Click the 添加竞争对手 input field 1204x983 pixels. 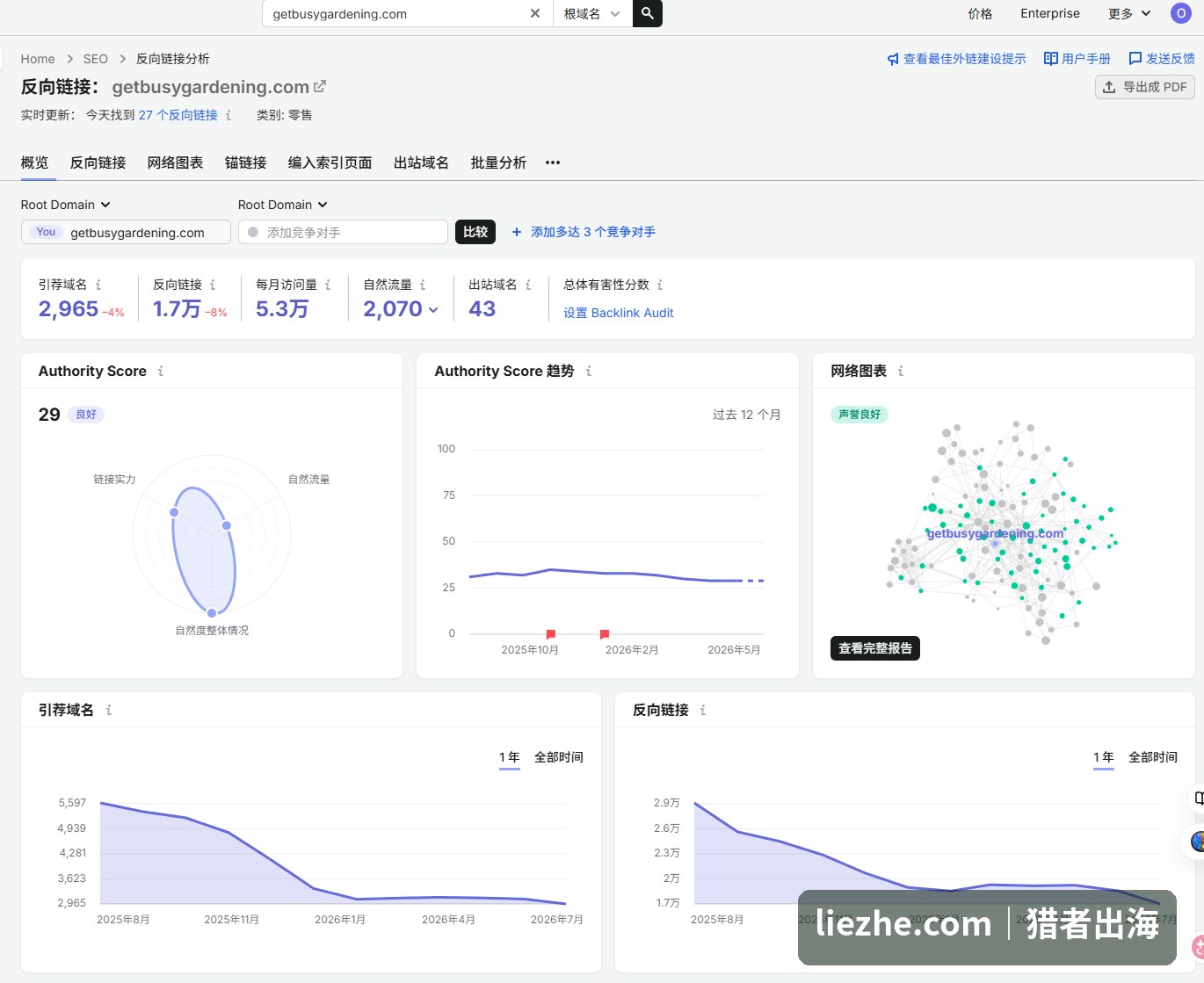(344, 232)
